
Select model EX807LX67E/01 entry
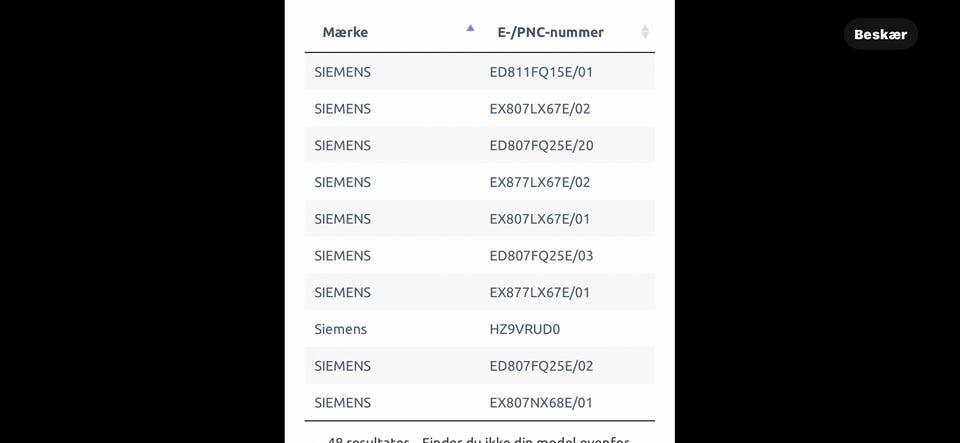(x=540, y=219)
